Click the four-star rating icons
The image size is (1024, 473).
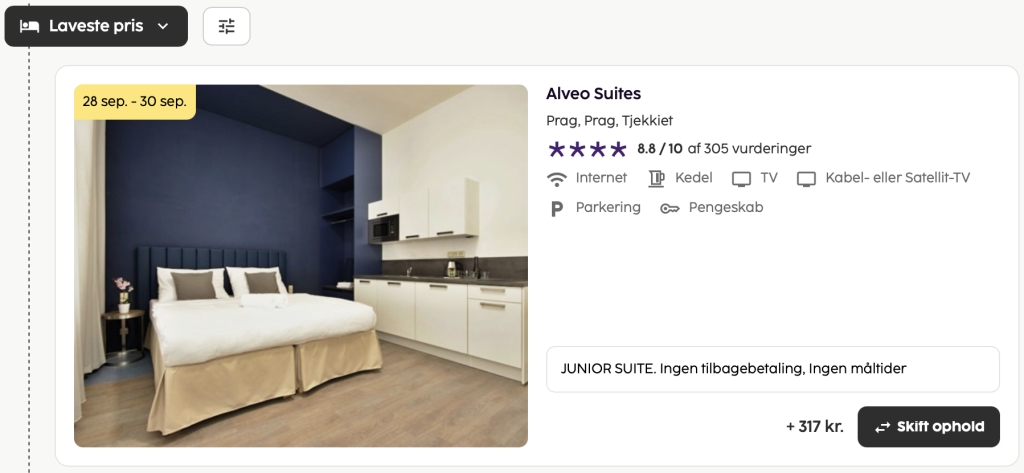587,150
